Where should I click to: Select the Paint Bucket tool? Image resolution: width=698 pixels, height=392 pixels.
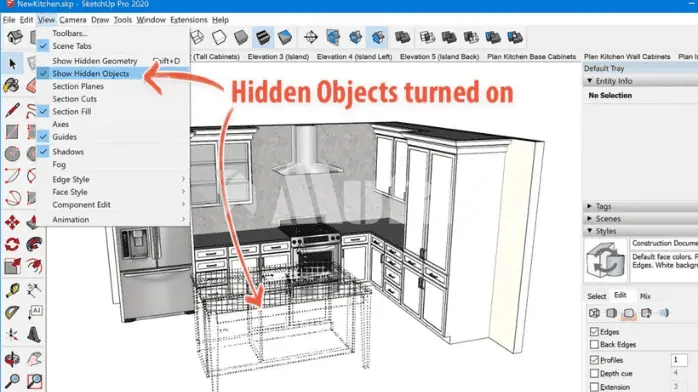(12, 85)
